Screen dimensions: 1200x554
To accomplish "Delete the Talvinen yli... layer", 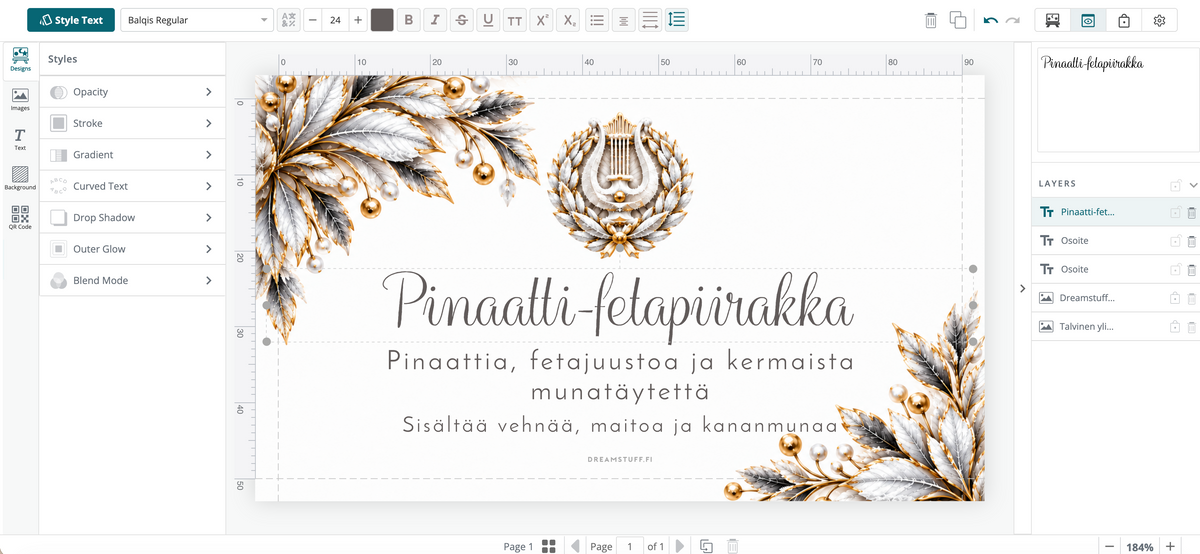I will tap(1191, 326).
